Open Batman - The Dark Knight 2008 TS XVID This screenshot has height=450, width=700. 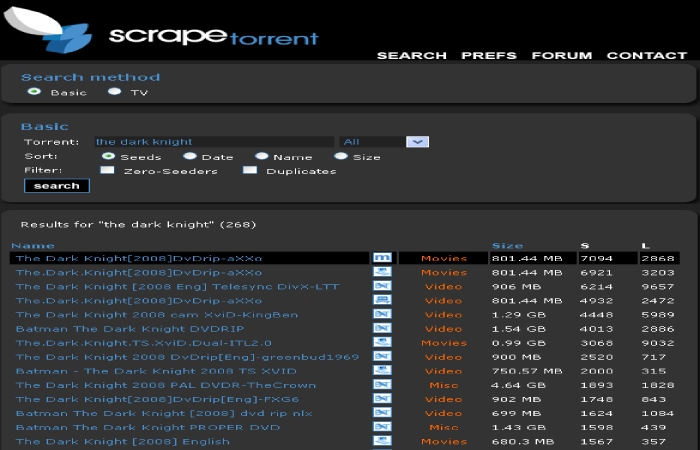156,371
